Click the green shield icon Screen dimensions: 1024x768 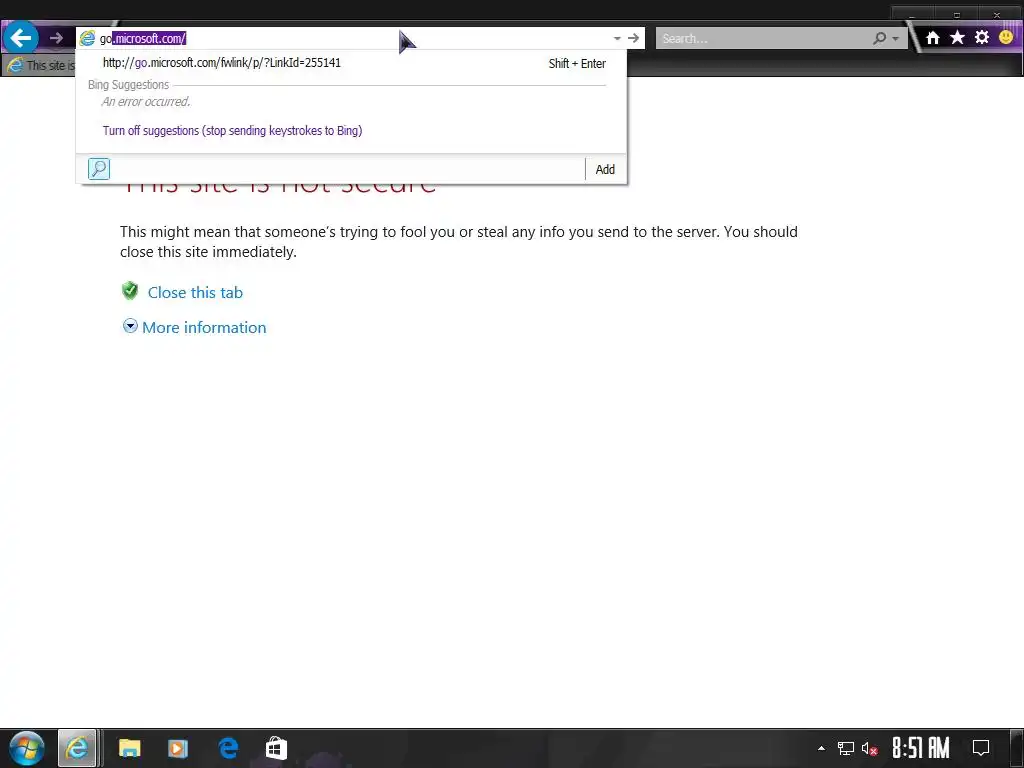tap(130, 291)
